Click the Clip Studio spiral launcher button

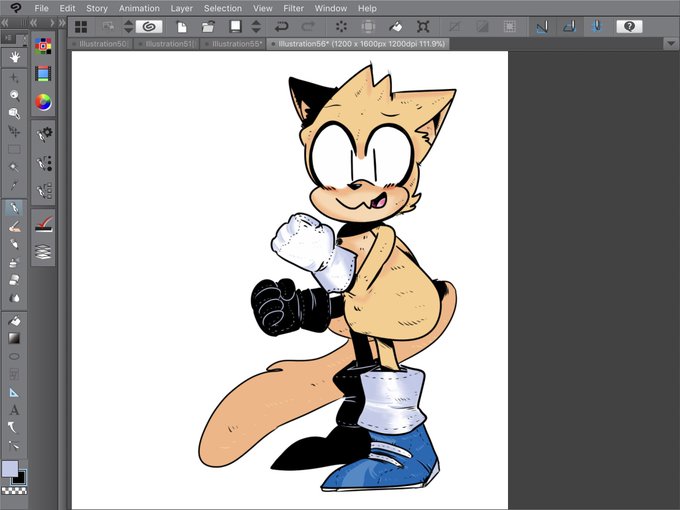(149, 27)
